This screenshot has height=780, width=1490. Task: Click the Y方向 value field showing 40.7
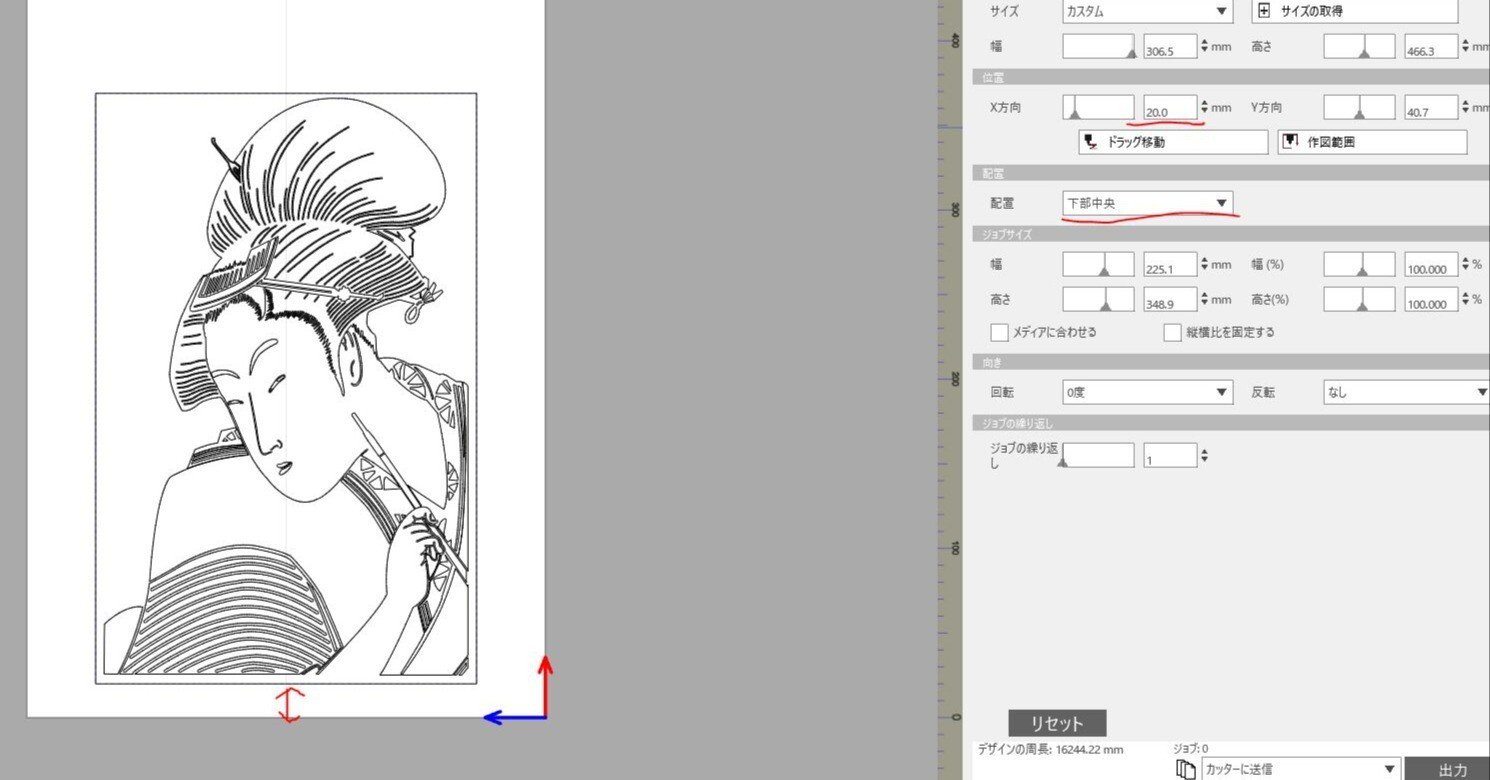1431,108
